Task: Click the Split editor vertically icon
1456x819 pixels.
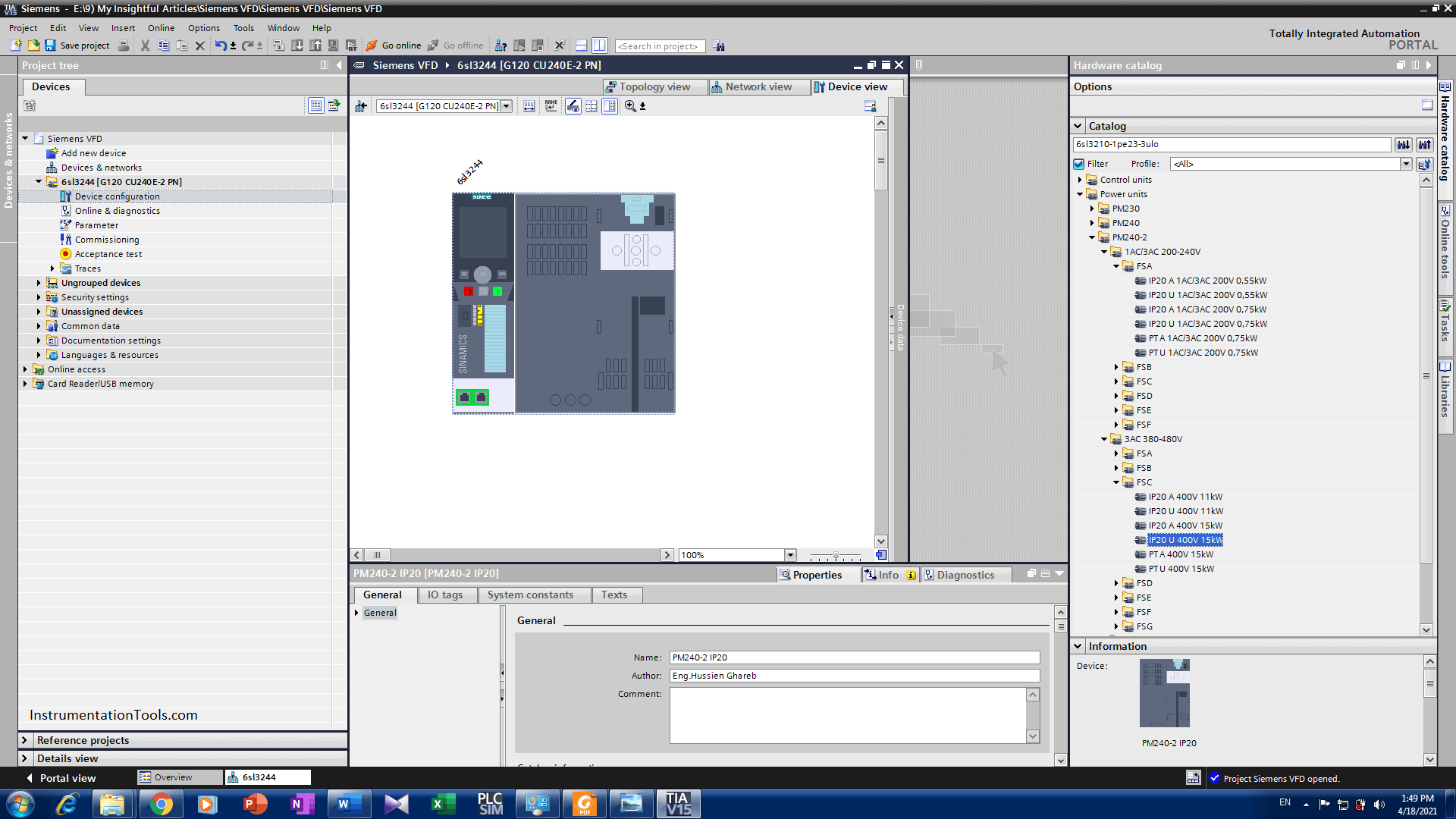Action: coord(599,45)
